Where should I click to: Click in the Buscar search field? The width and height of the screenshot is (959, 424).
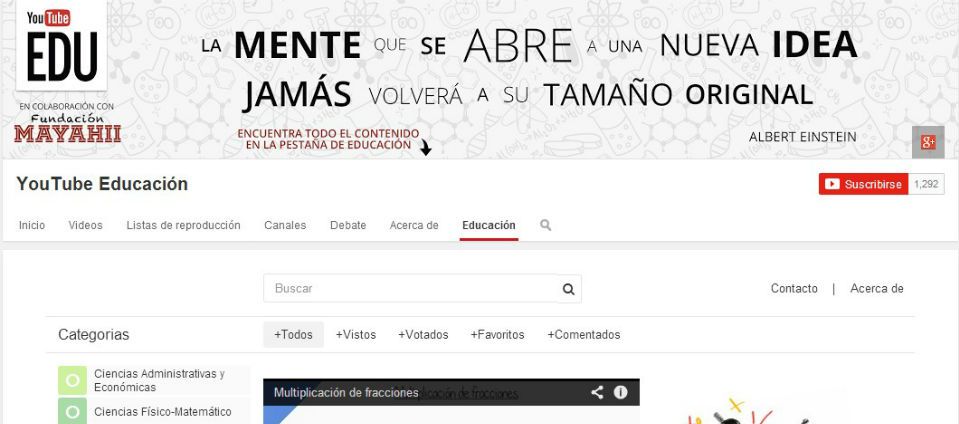pos(410,289)
